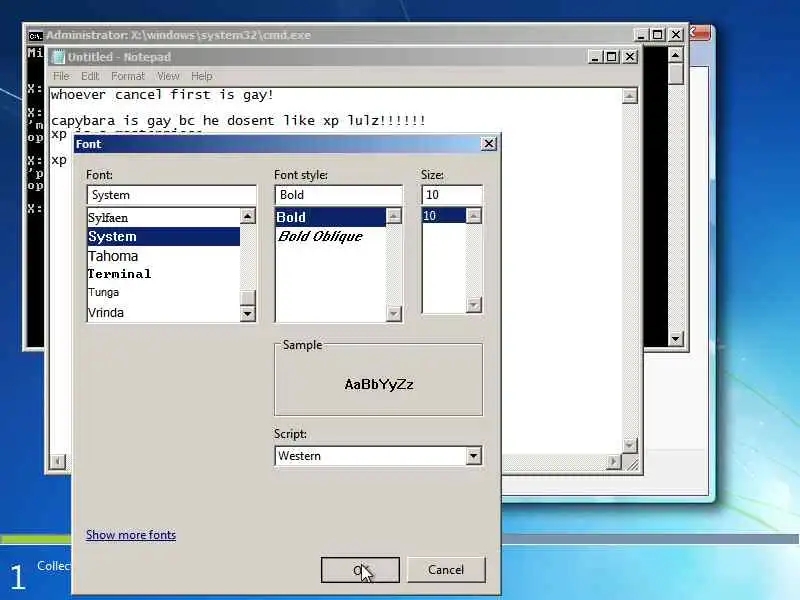The height and width of the screenshot is (600, 800).
Task: Click Notepad horizontal scroll left arrow
Action: click(x=58, y=462)
